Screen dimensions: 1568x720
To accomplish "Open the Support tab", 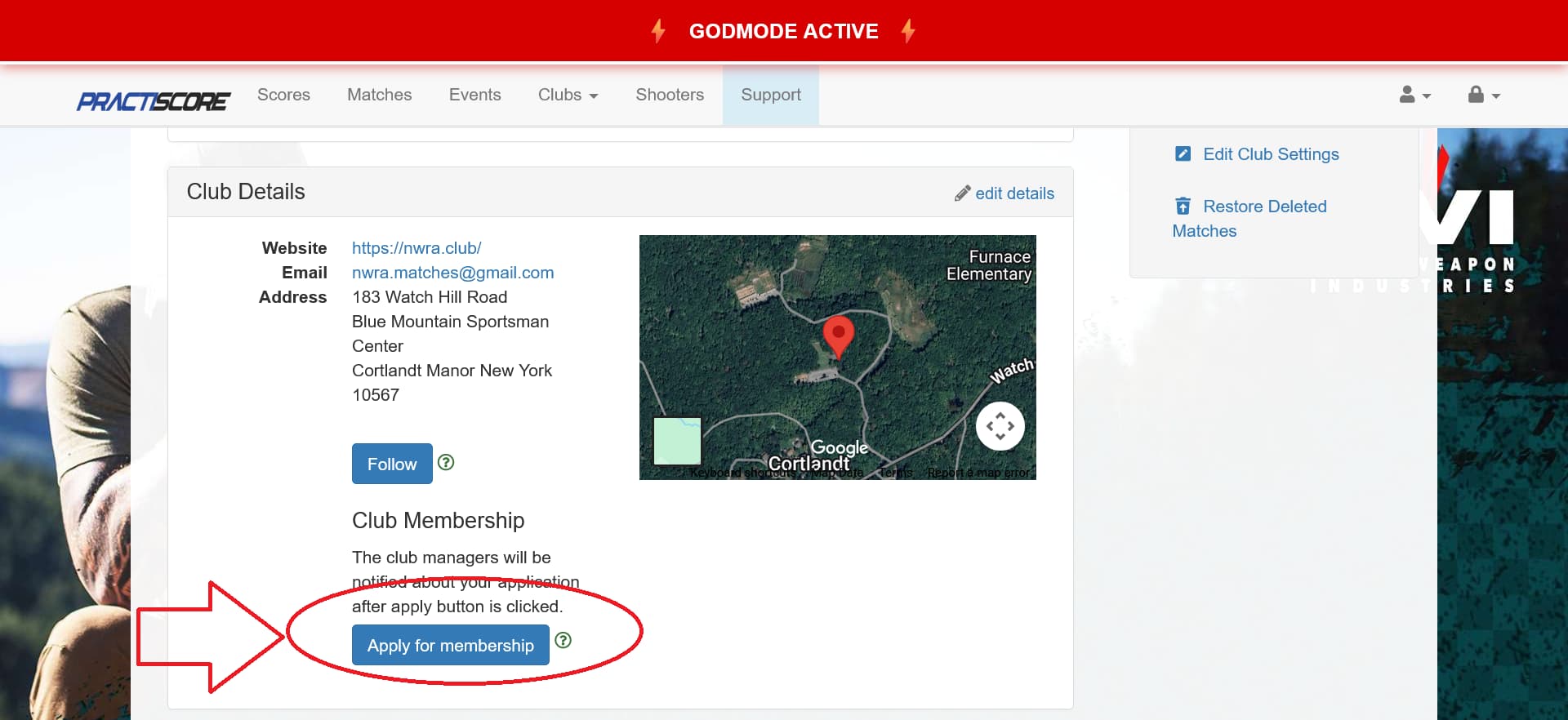I will (770, 95).
